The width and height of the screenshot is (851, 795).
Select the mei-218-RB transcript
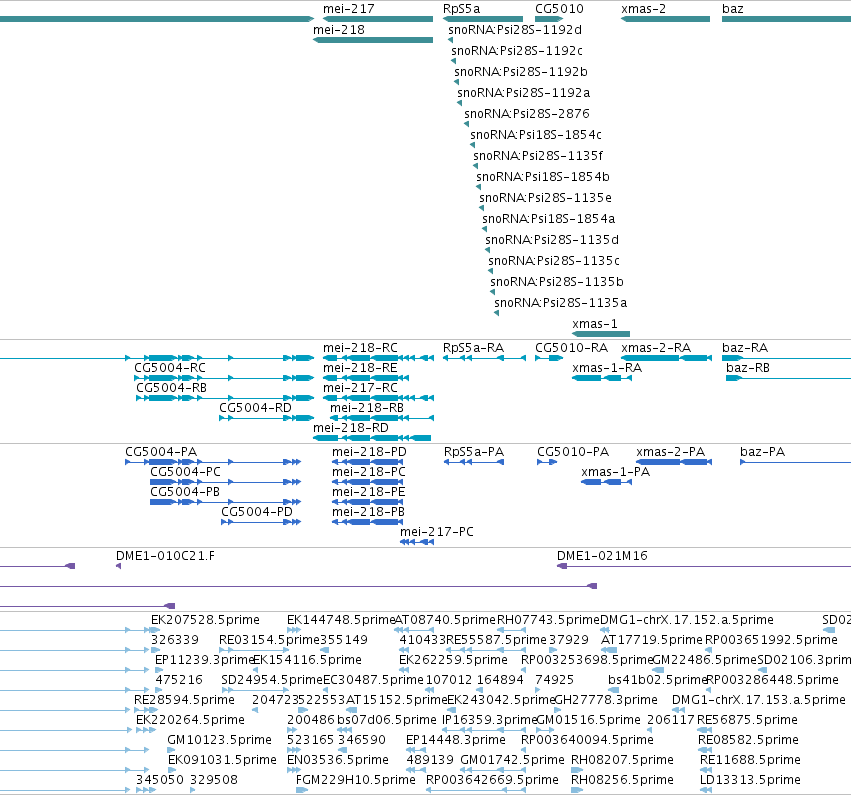(x=382, y=418)
